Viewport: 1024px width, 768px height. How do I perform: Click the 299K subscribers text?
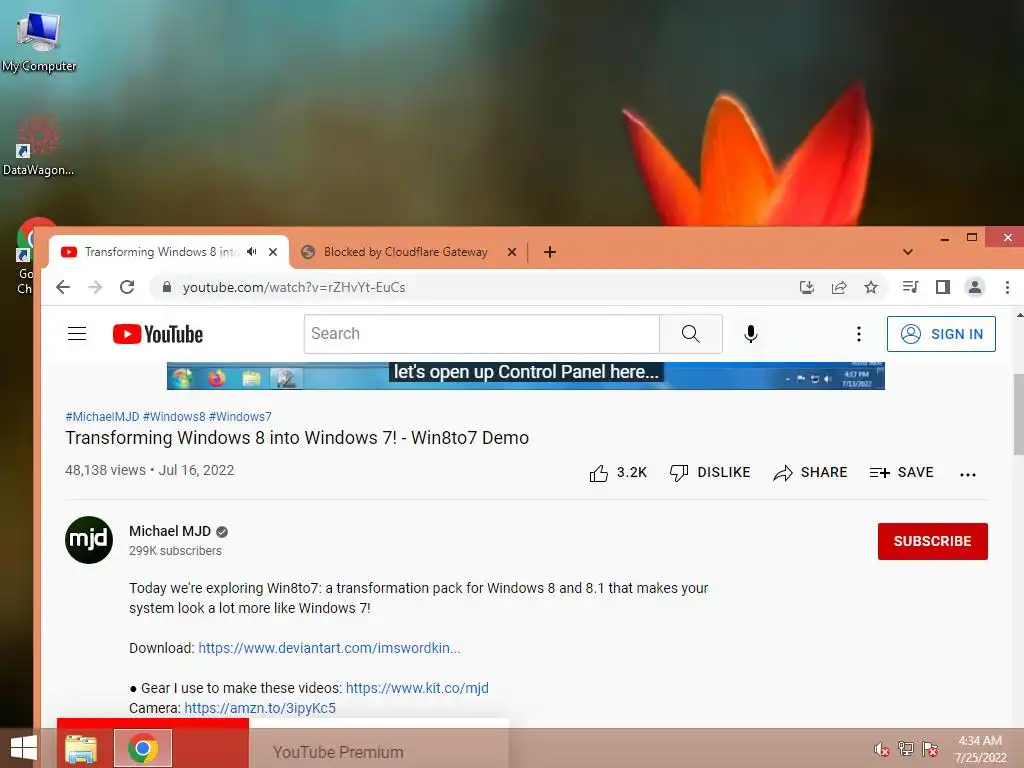pos(175,551)
